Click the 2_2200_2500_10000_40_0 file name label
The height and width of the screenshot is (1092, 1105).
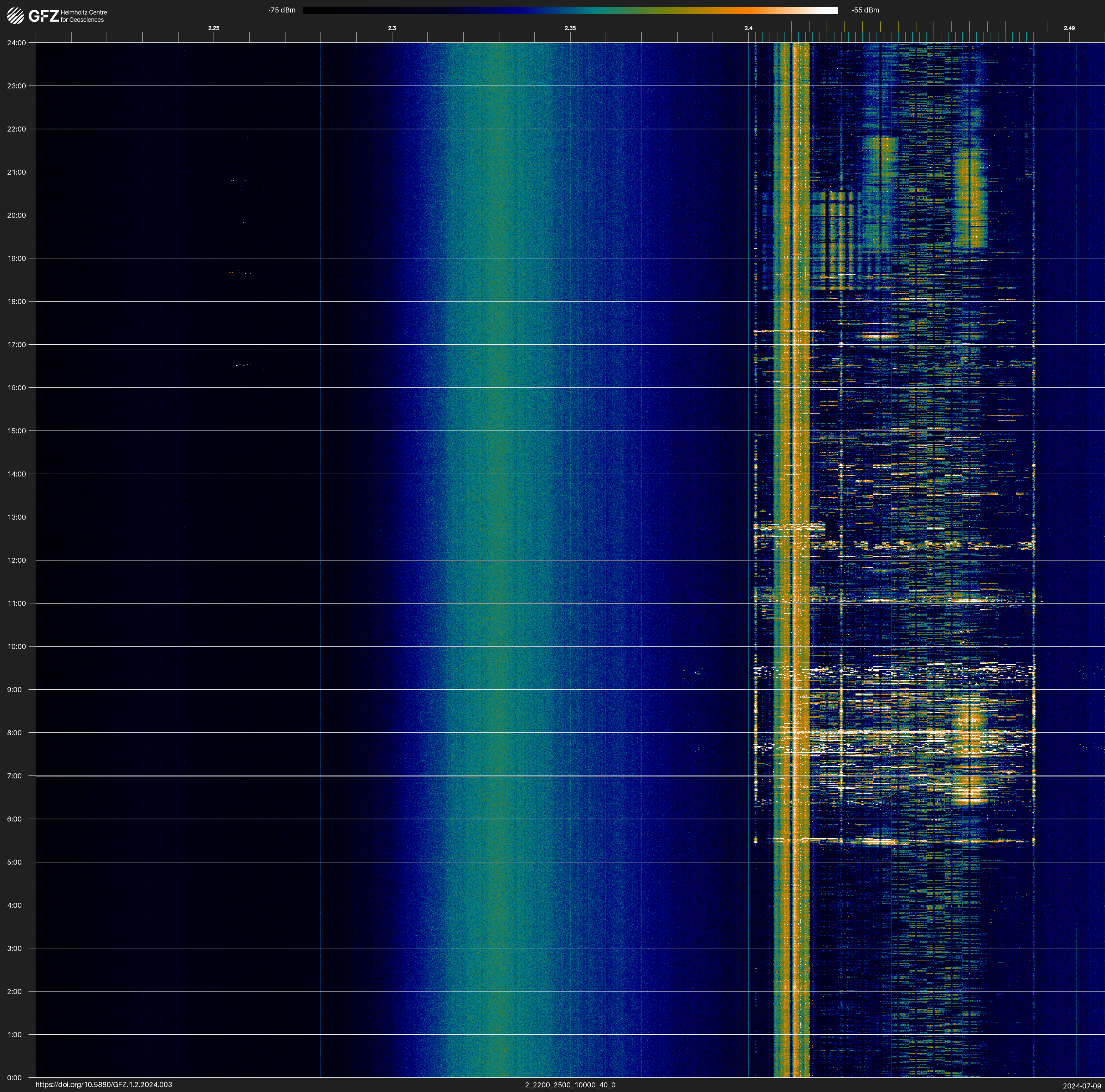point(570,1085)
